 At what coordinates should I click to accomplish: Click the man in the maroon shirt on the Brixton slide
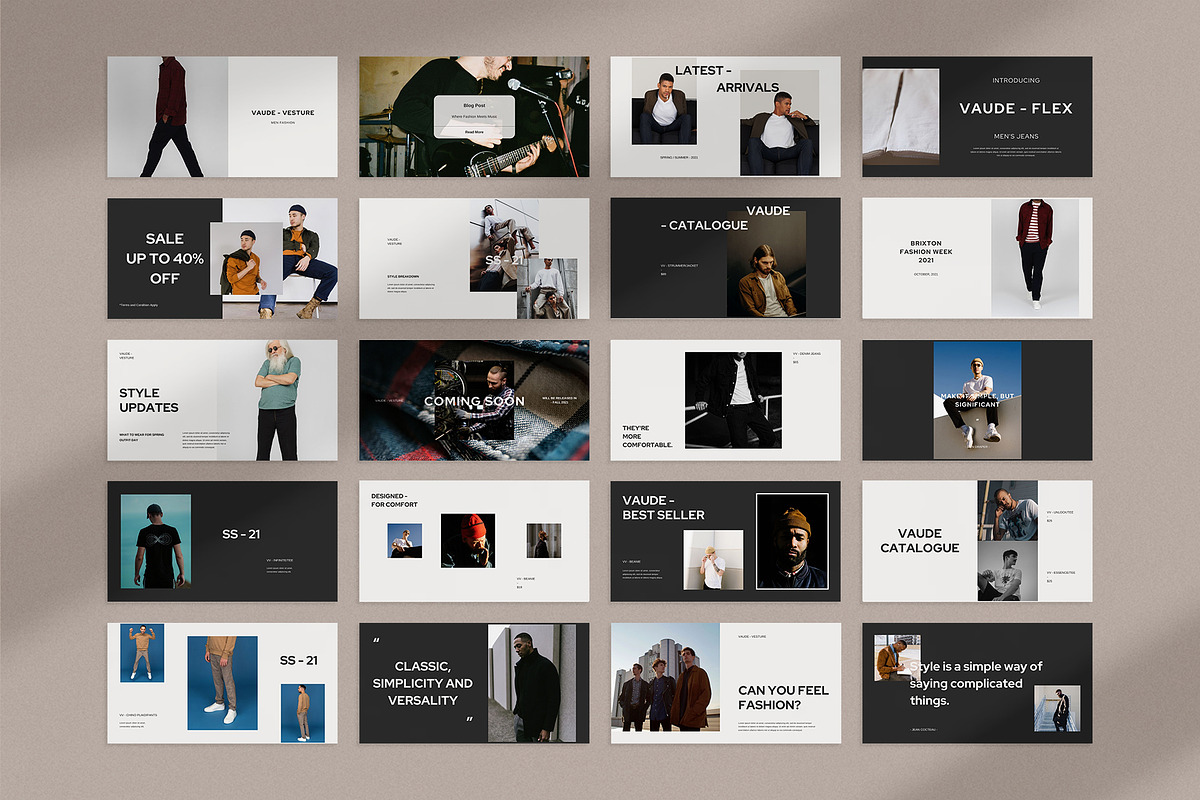pyautogui.click(x=1035, y=258)
